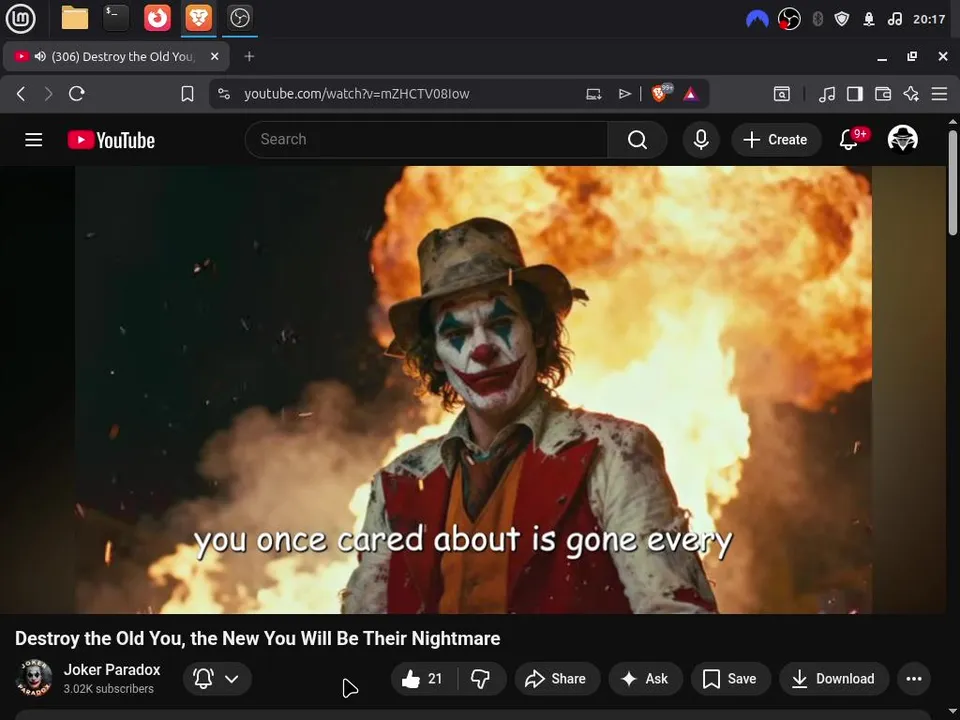The image size is (960, 720).
Task: Save the video to a playlist
Action: [730, 678]
